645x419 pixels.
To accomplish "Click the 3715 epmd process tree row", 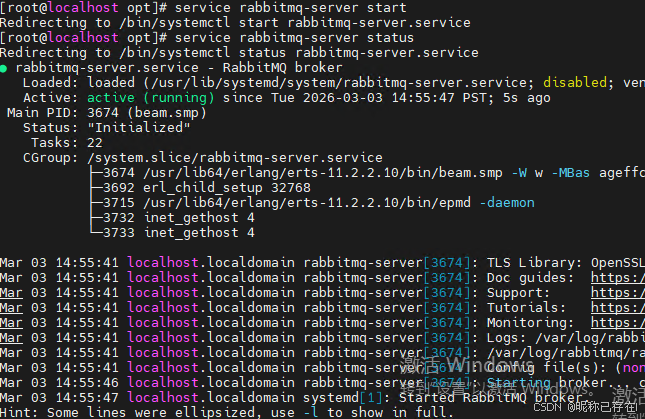I will click(x=312, y=203).
